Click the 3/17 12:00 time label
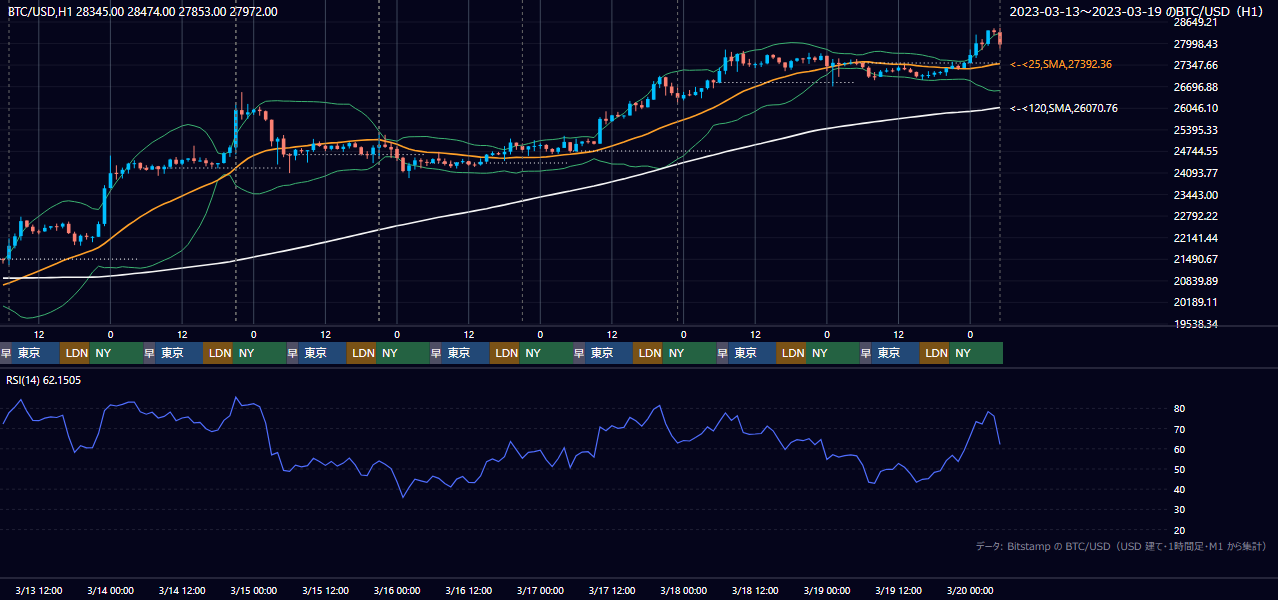This screenshot has height=600, width=1278. pyautogui.click(x=612, y=591)
